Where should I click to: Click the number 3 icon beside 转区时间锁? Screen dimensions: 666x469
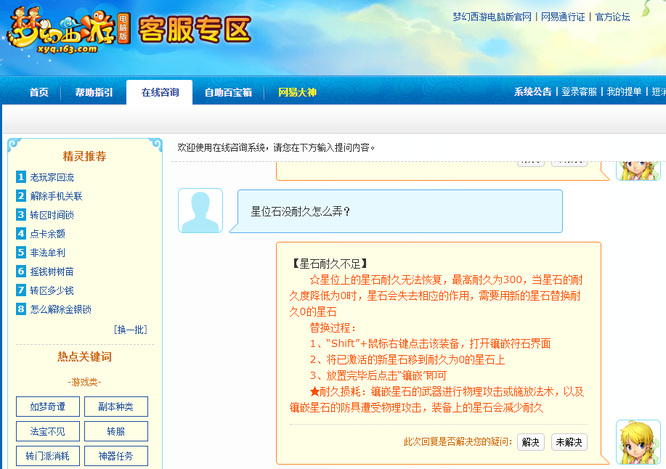pyautogui.click(x=21, y=215)
